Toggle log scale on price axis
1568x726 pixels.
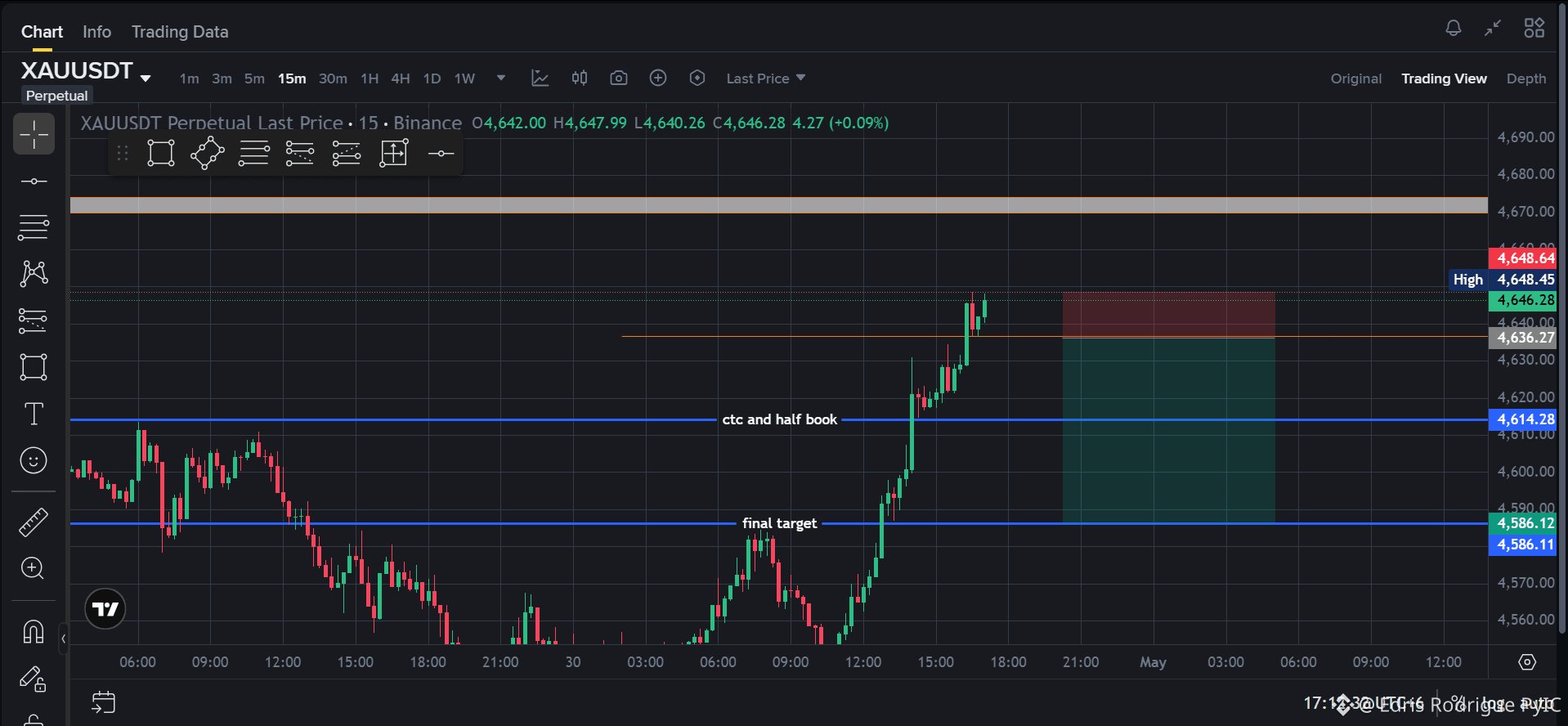(x=1494, y=703)
